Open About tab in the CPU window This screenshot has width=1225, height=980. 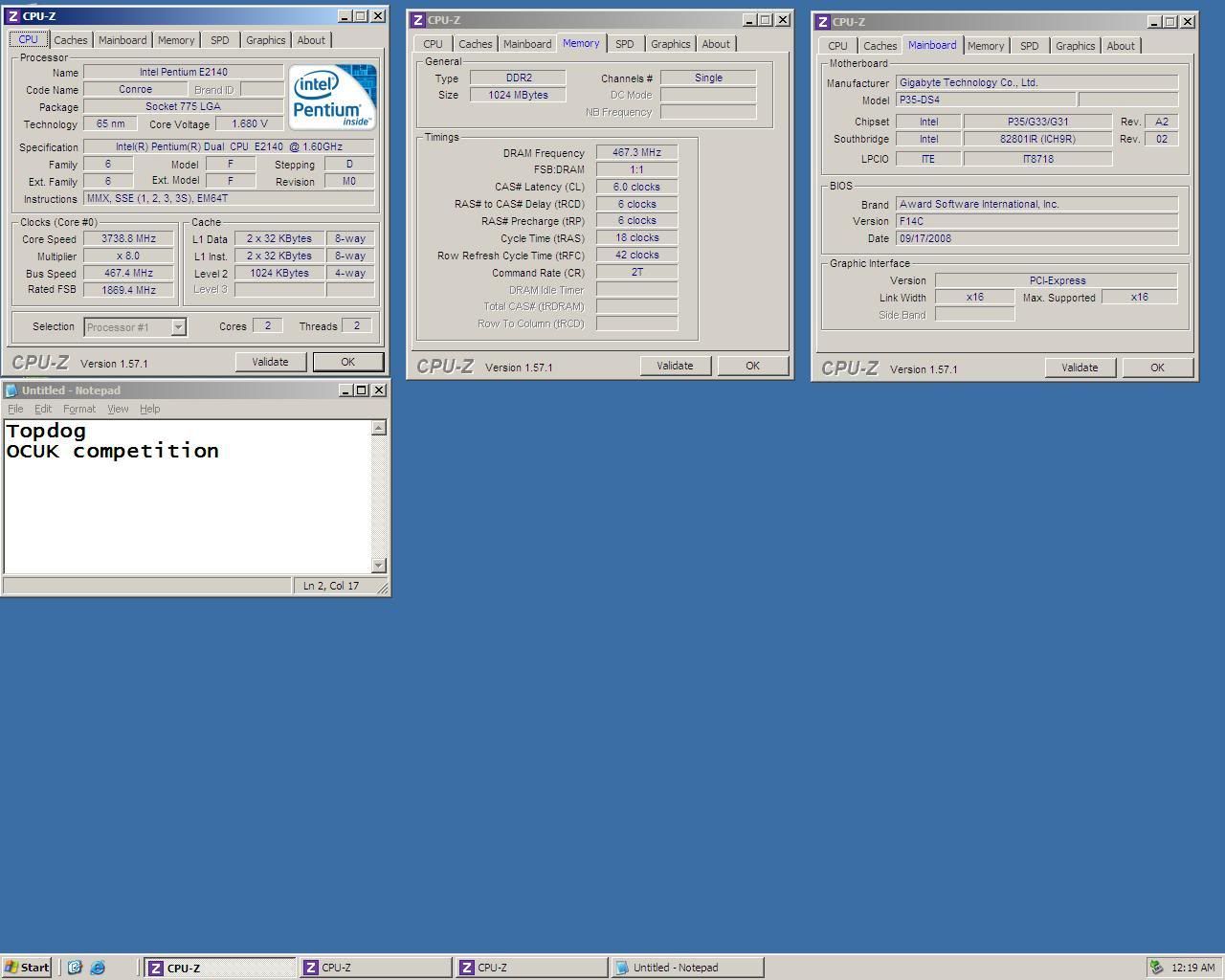(311, 40)
